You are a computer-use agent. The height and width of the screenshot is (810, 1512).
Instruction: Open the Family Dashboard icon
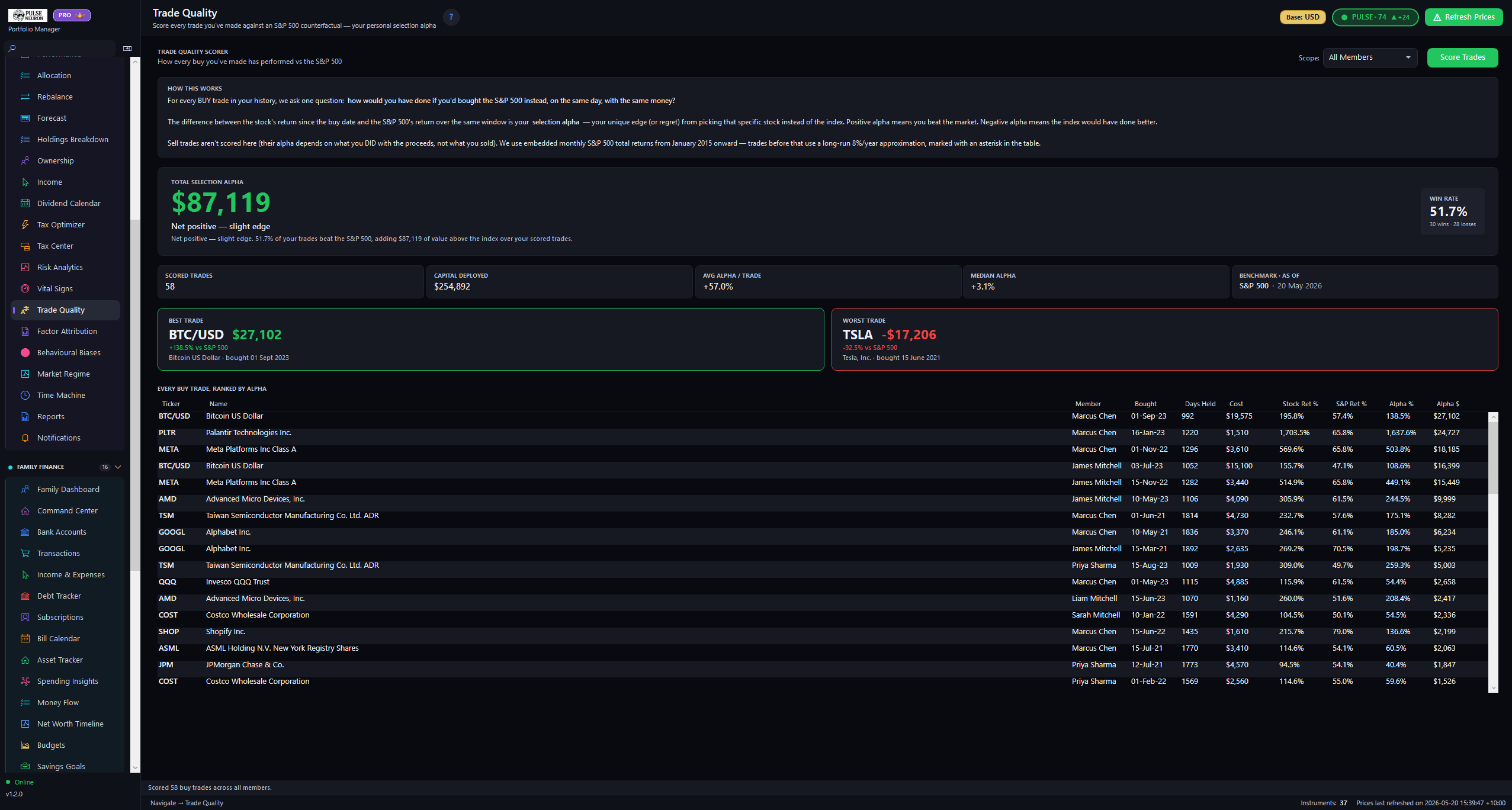25,489
